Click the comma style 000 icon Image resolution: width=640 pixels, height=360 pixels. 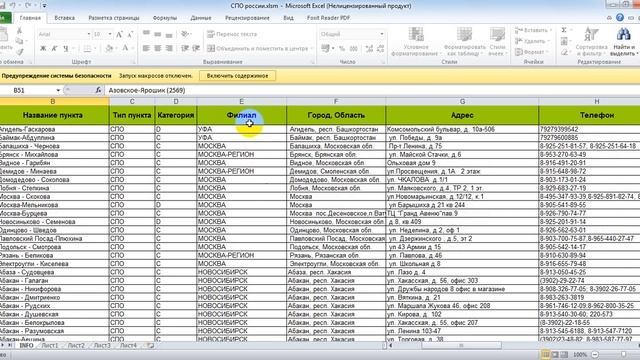click(353, 49)
